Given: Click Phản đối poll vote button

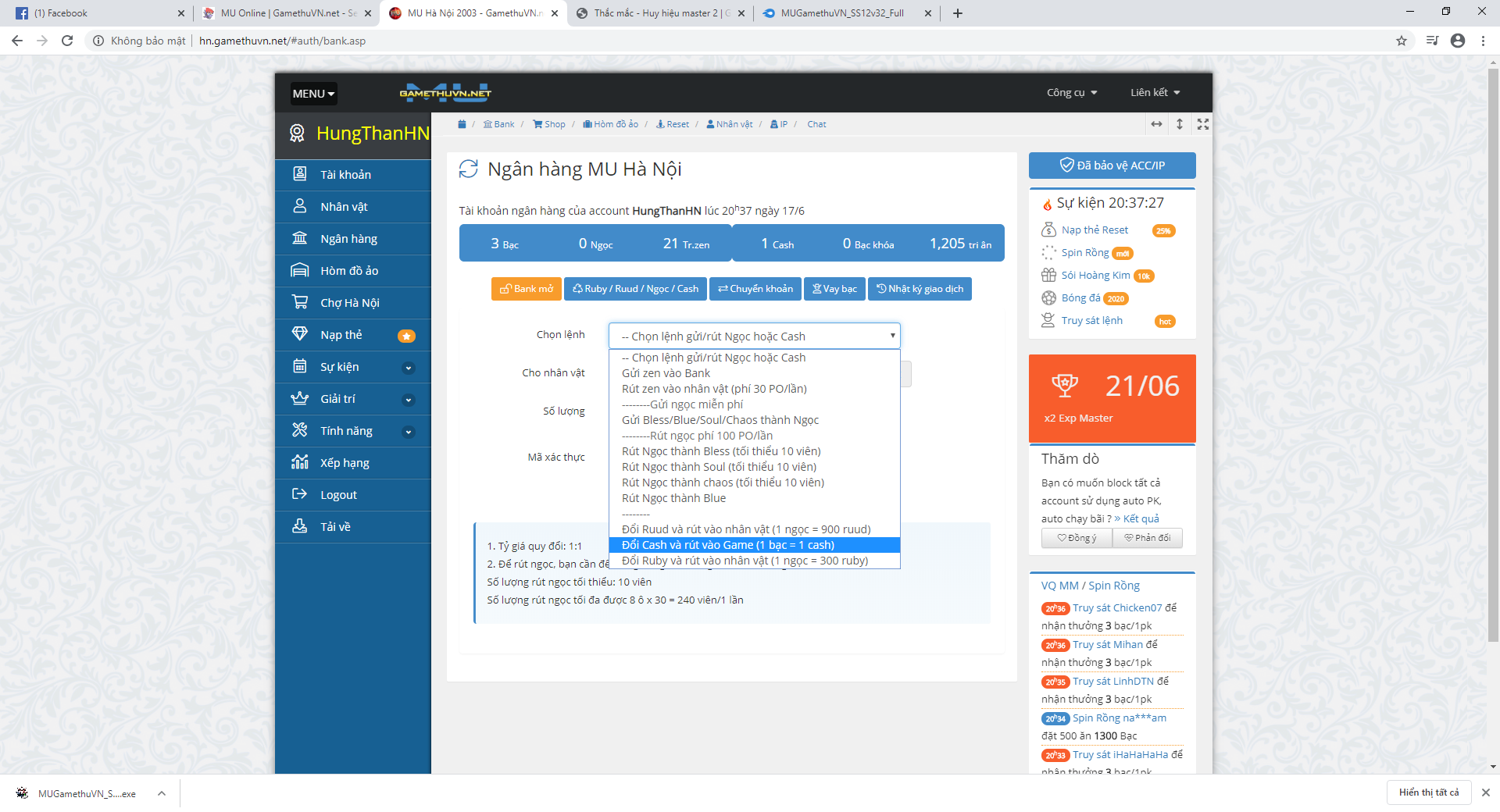Looking at the screenshot, I should coord(1147,538).
